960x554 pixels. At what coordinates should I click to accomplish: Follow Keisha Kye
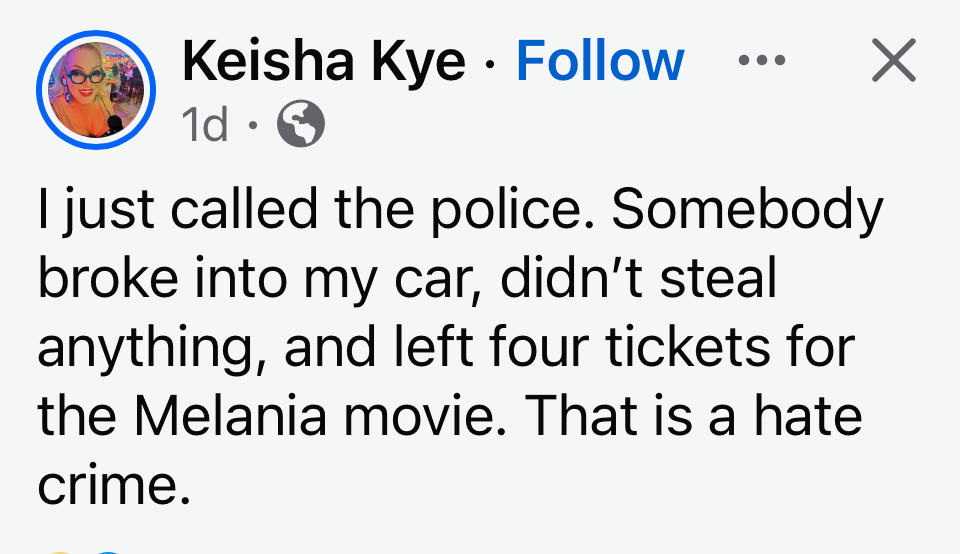[x=599, y=62]
